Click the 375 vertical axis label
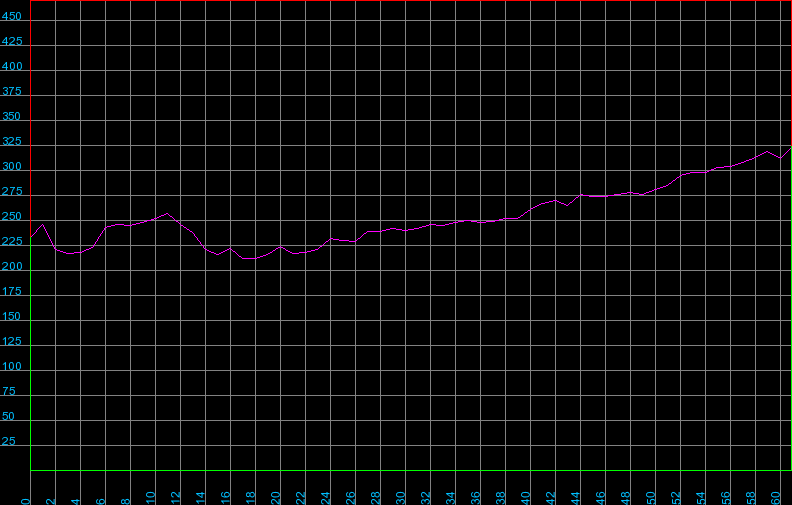Viewport: 792px width, 505px height. pos(12,91)
